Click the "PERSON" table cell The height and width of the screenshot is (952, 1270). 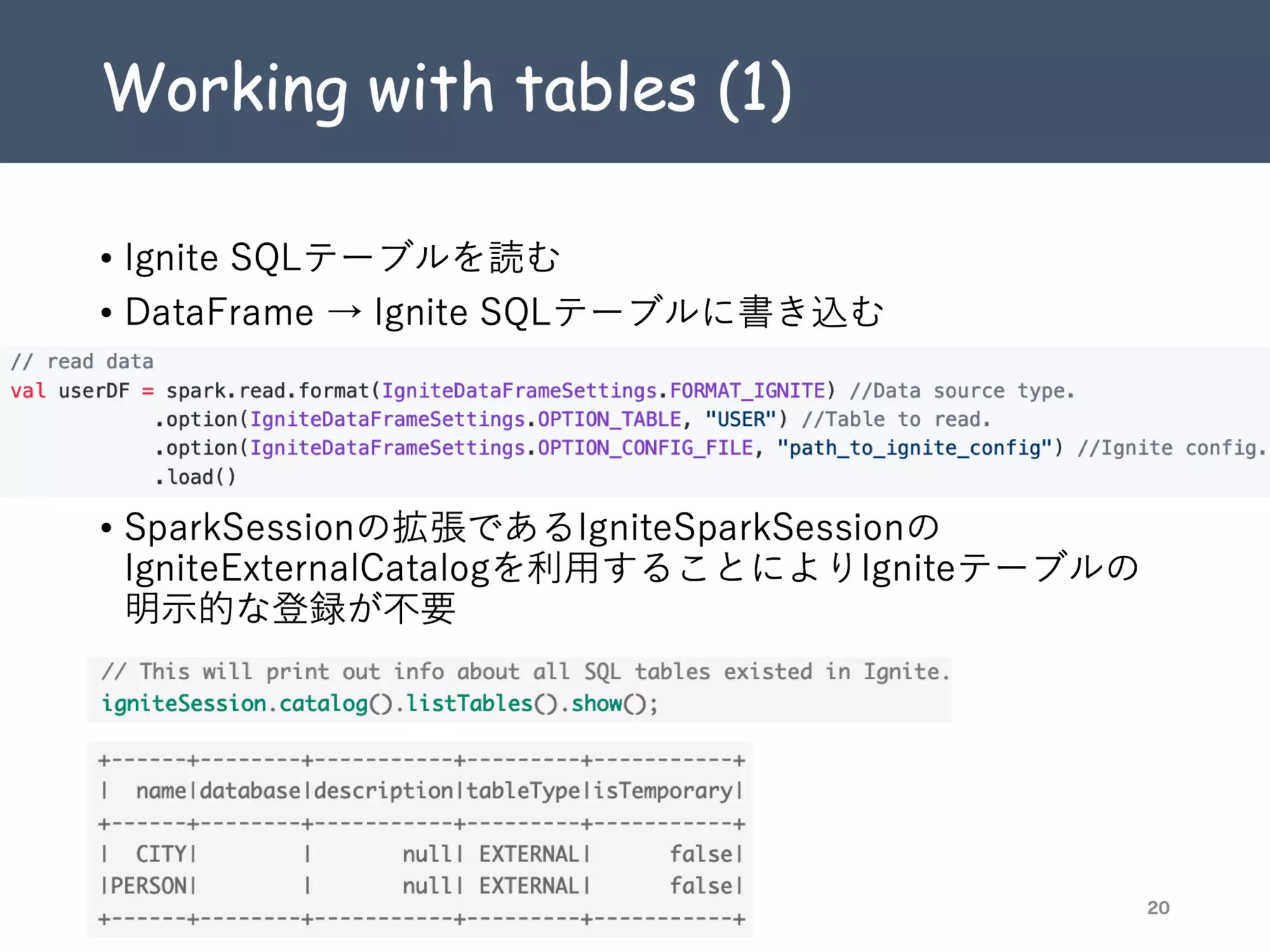[x=148, y=886]
